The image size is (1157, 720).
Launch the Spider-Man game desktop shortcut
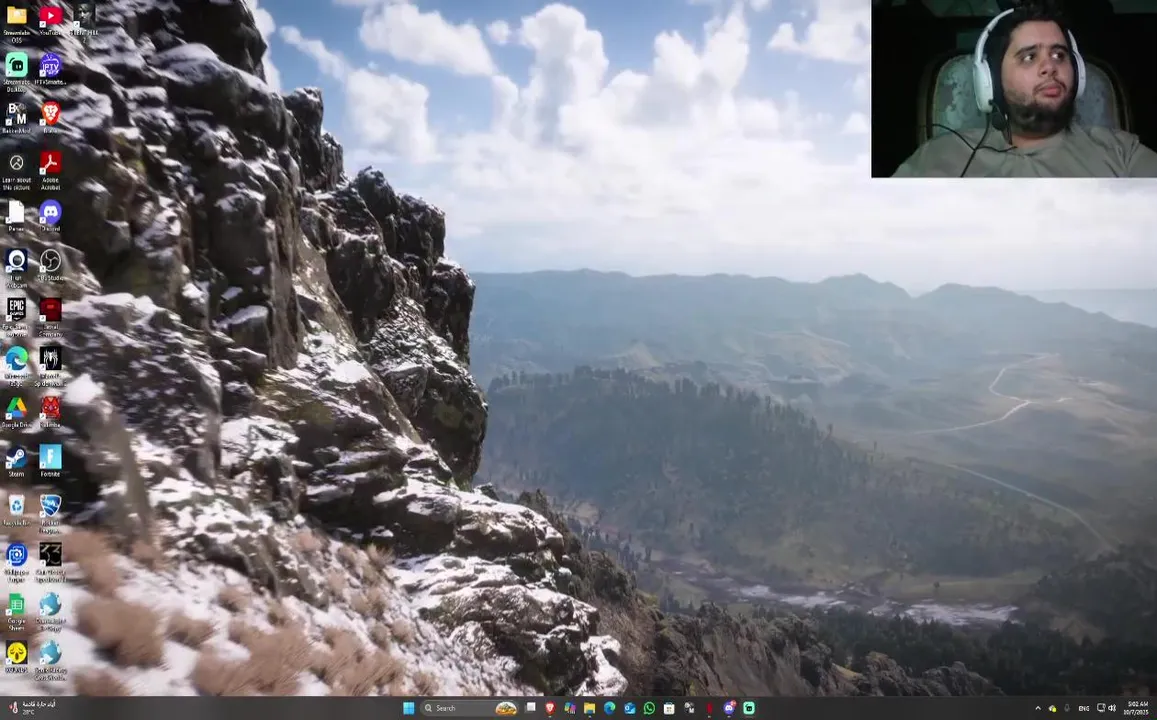coord(50,366)
